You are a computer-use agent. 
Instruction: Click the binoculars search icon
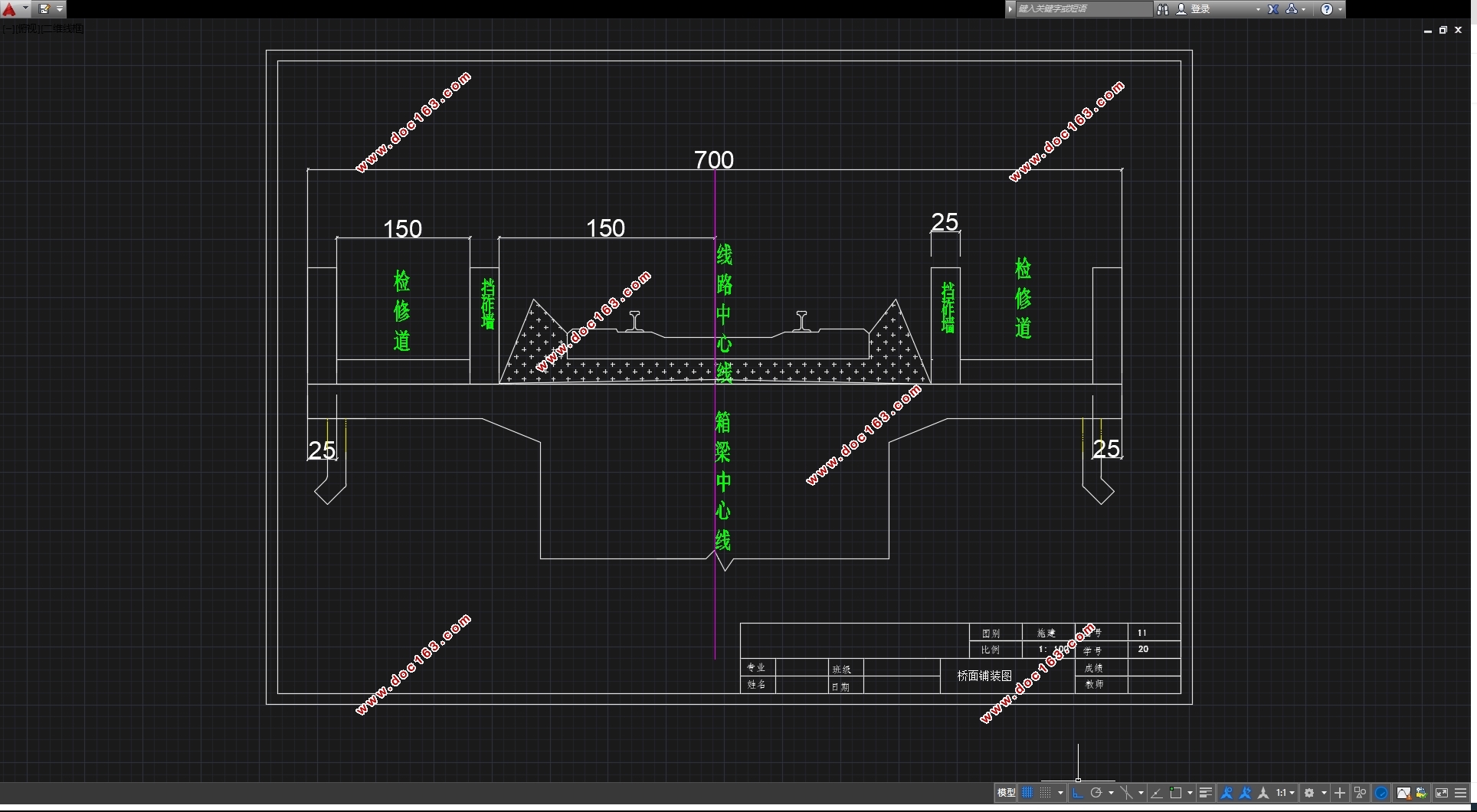(1163, 9)
